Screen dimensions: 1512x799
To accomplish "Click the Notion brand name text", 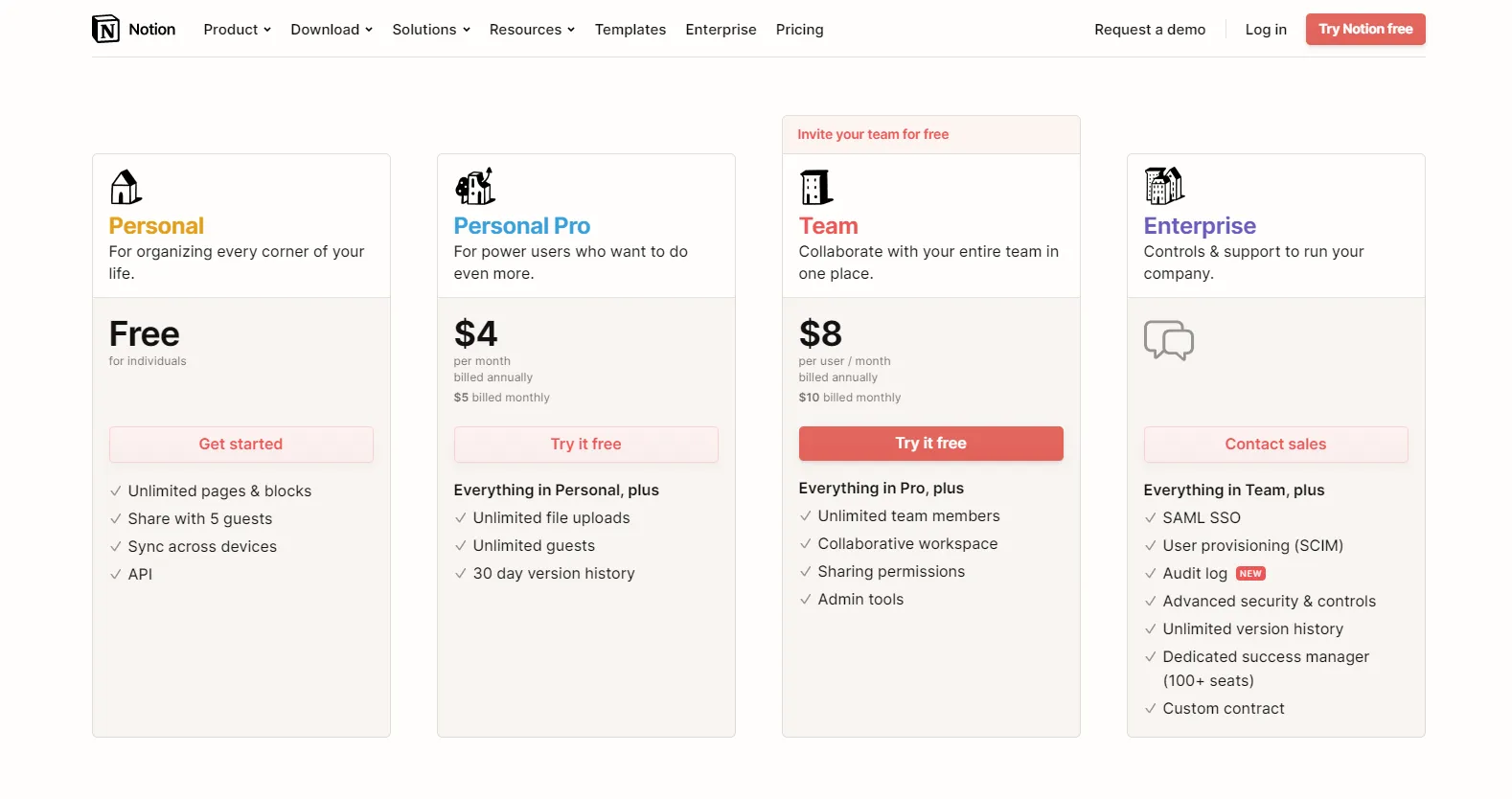I will (152, 30).
